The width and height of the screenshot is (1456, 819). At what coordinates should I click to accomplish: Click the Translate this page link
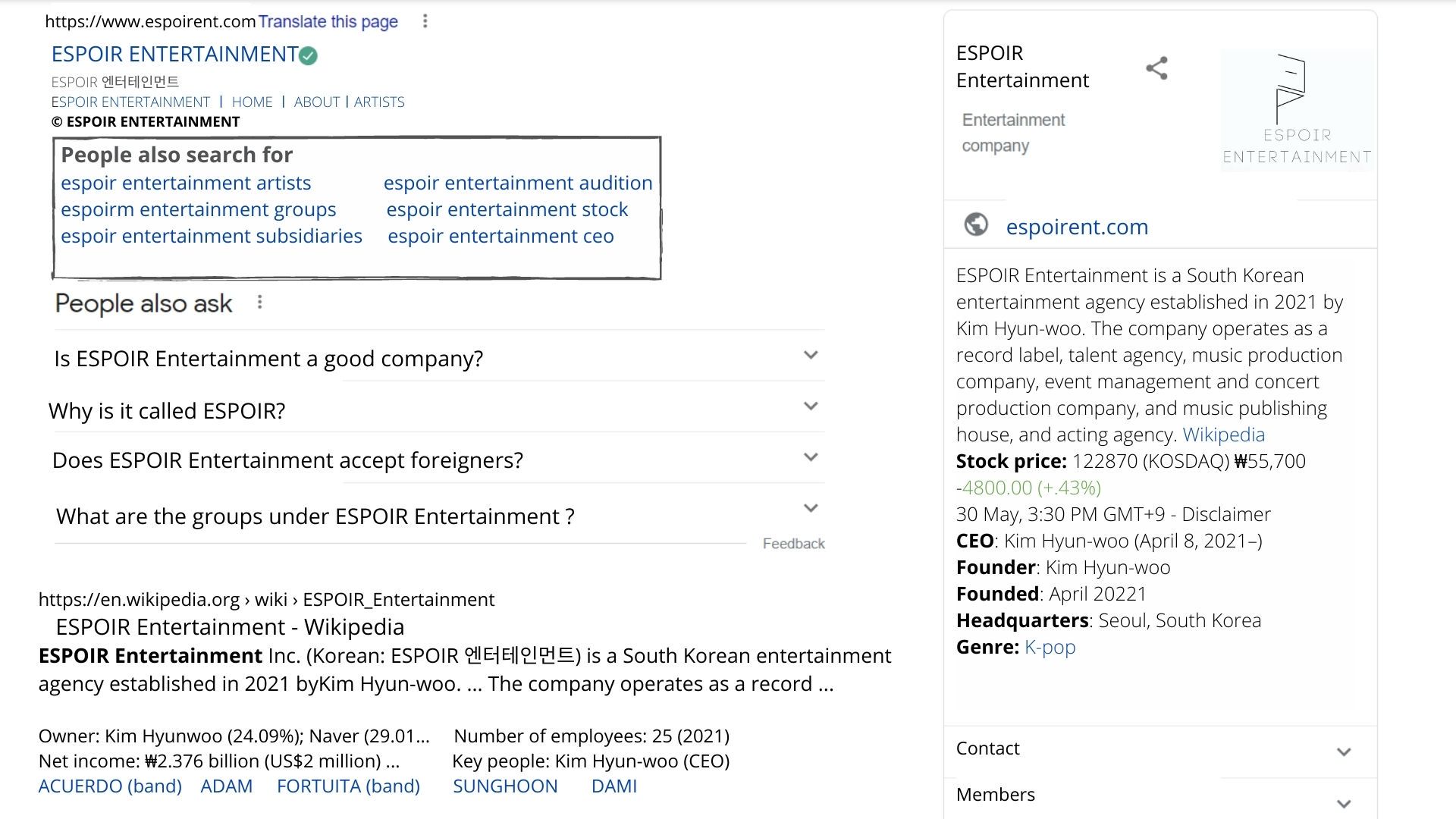click(x=328, y=21)
